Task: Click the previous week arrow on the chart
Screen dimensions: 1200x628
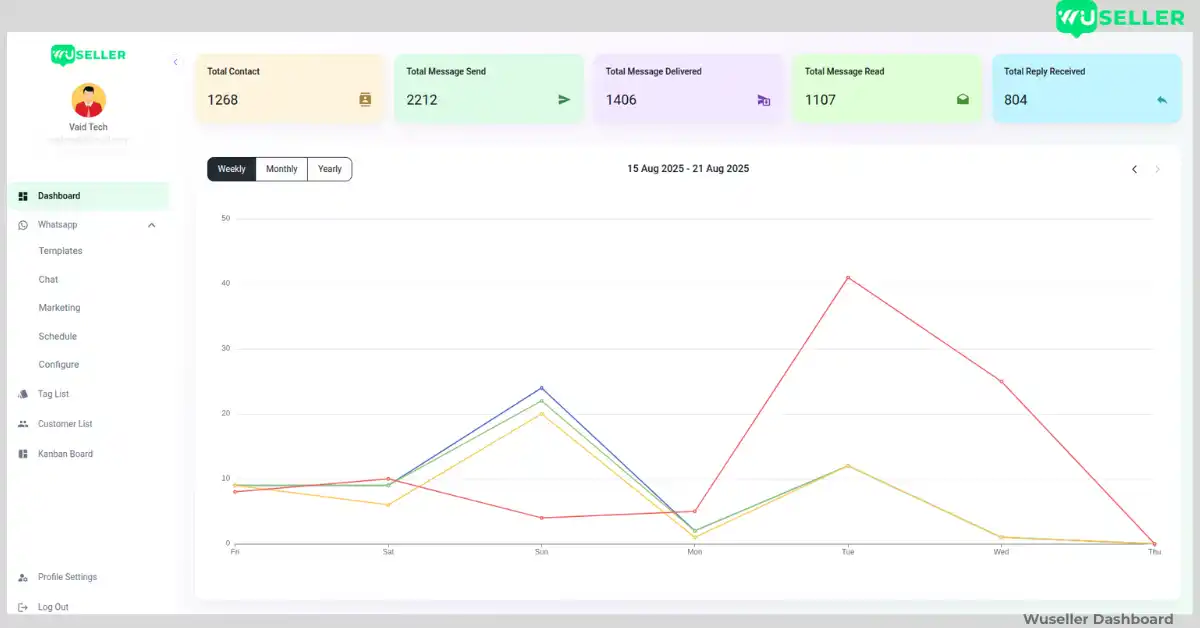Action: click(x=1134, y=169)
